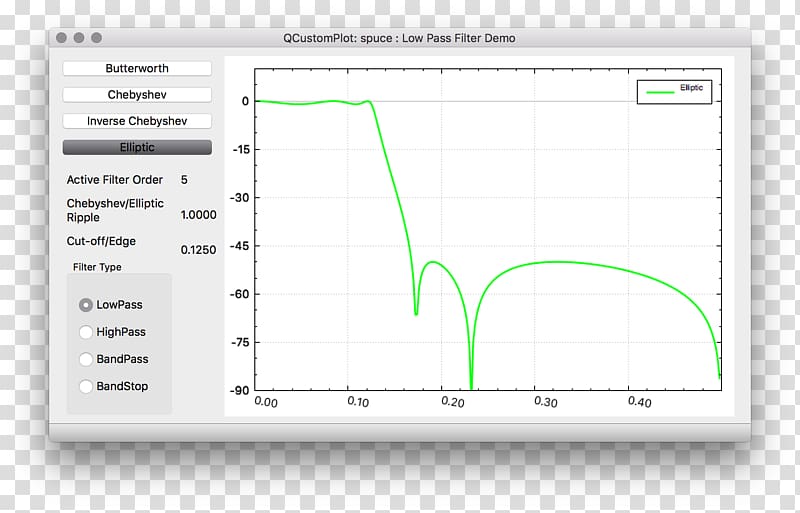The image size is (800, 513).
Task: Click the x-axis tick label 0.20
Action: tap(453, 402)
